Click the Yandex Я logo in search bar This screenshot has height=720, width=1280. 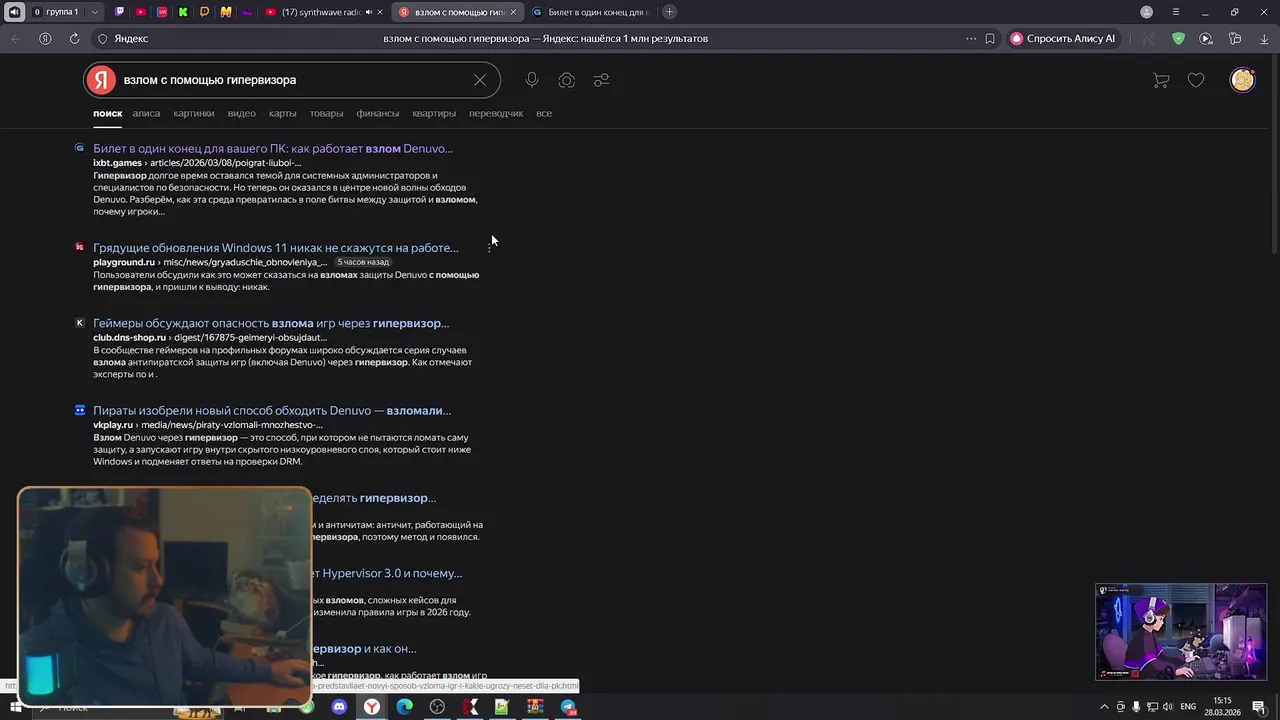(x=101, y=80)
